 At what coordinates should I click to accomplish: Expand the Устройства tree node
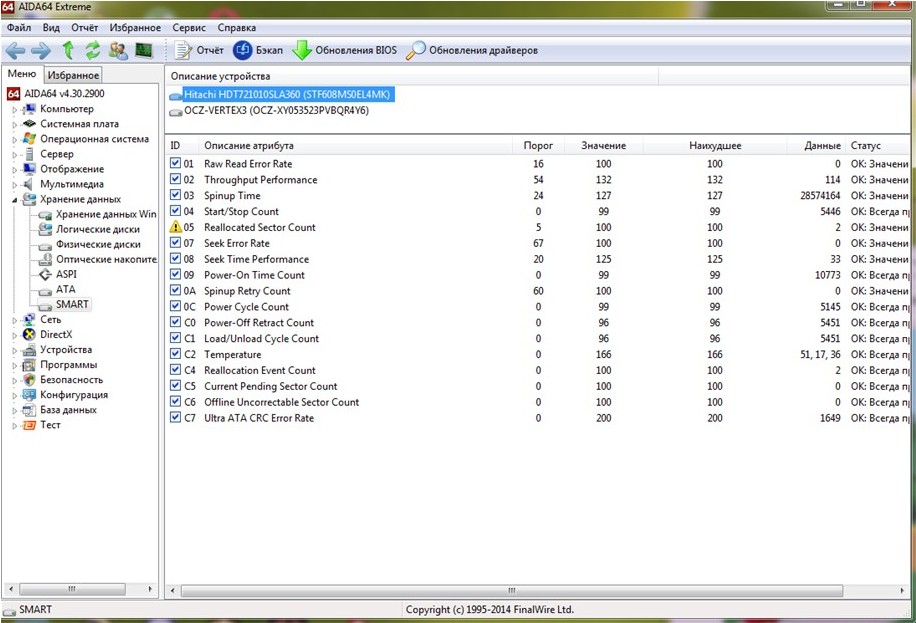tap(15, 350)
